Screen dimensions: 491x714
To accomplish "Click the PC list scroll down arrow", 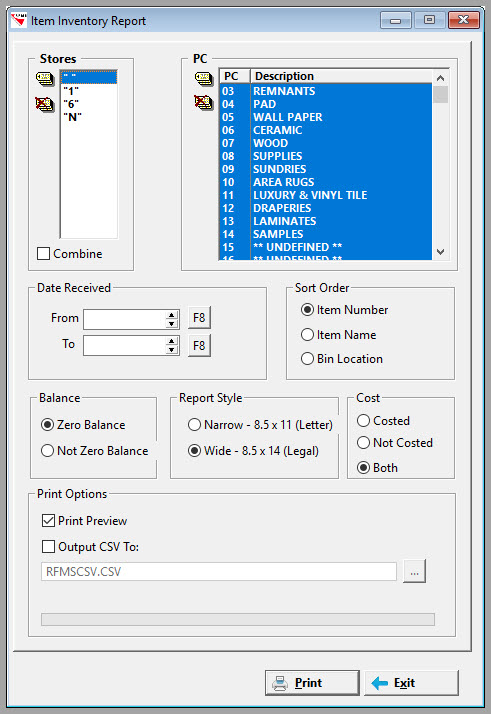I will click(440, 251).
